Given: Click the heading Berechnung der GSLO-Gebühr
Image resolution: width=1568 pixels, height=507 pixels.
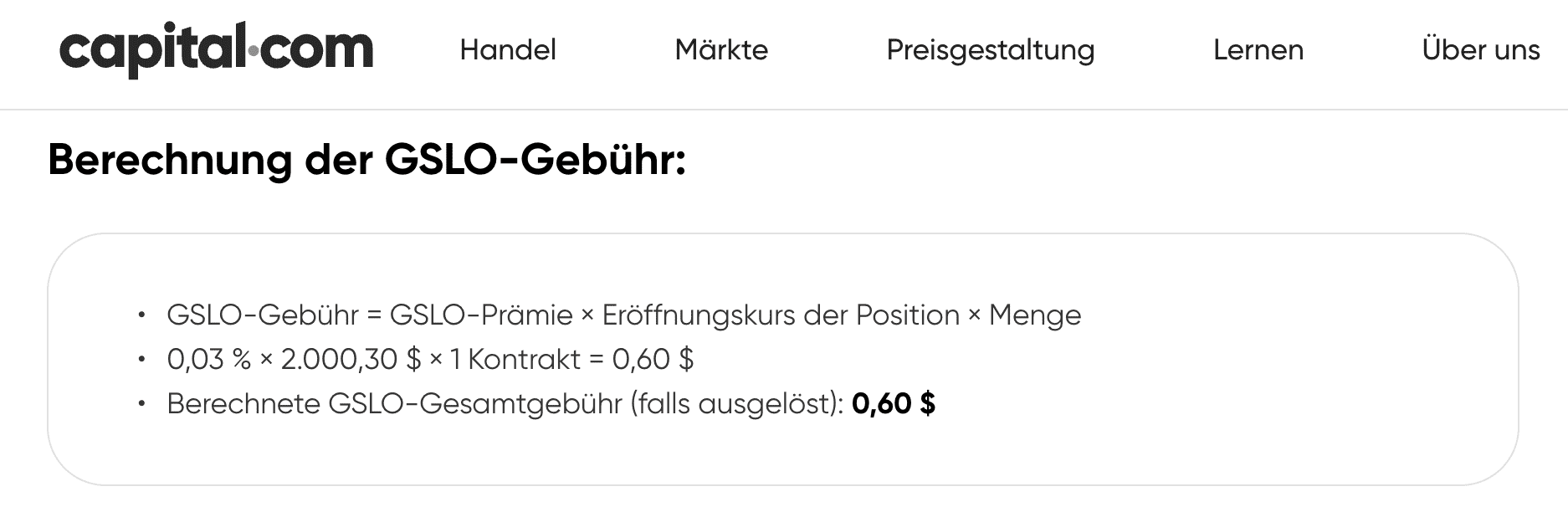Looking at the screenshot, I should click(368, 161).
